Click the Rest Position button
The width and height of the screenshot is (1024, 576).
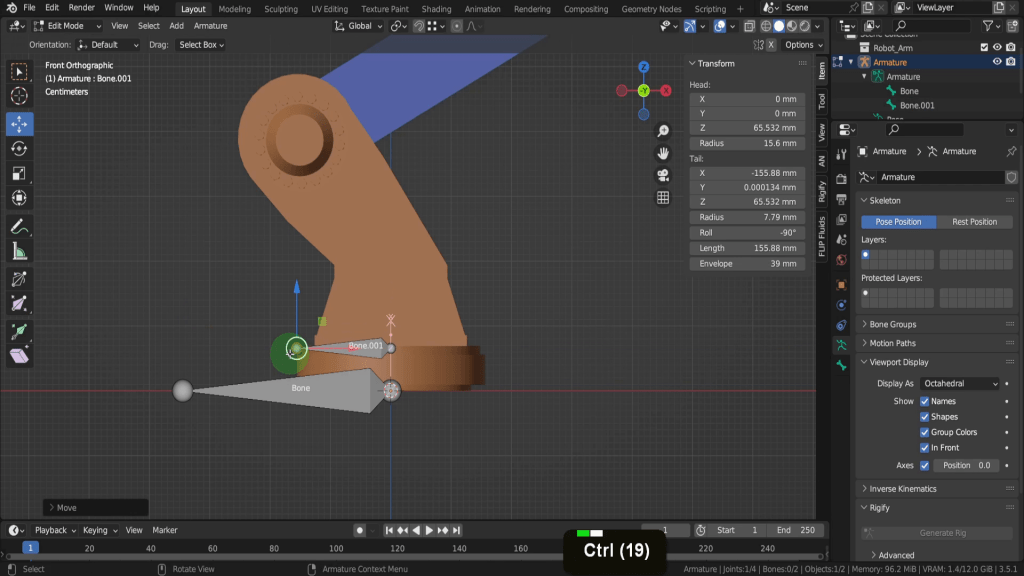974,222
